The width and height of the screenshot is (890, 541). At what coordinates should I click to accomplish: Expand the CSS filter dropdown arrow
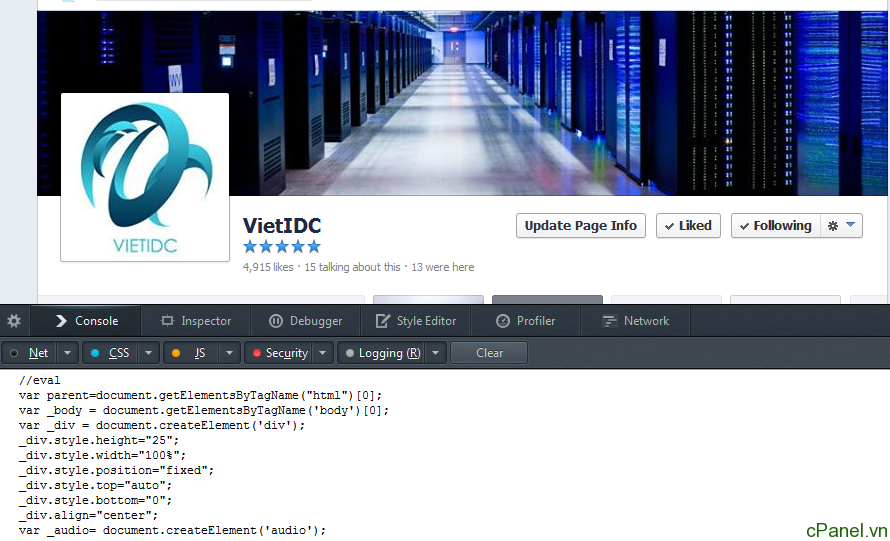[x=149, y=353]
